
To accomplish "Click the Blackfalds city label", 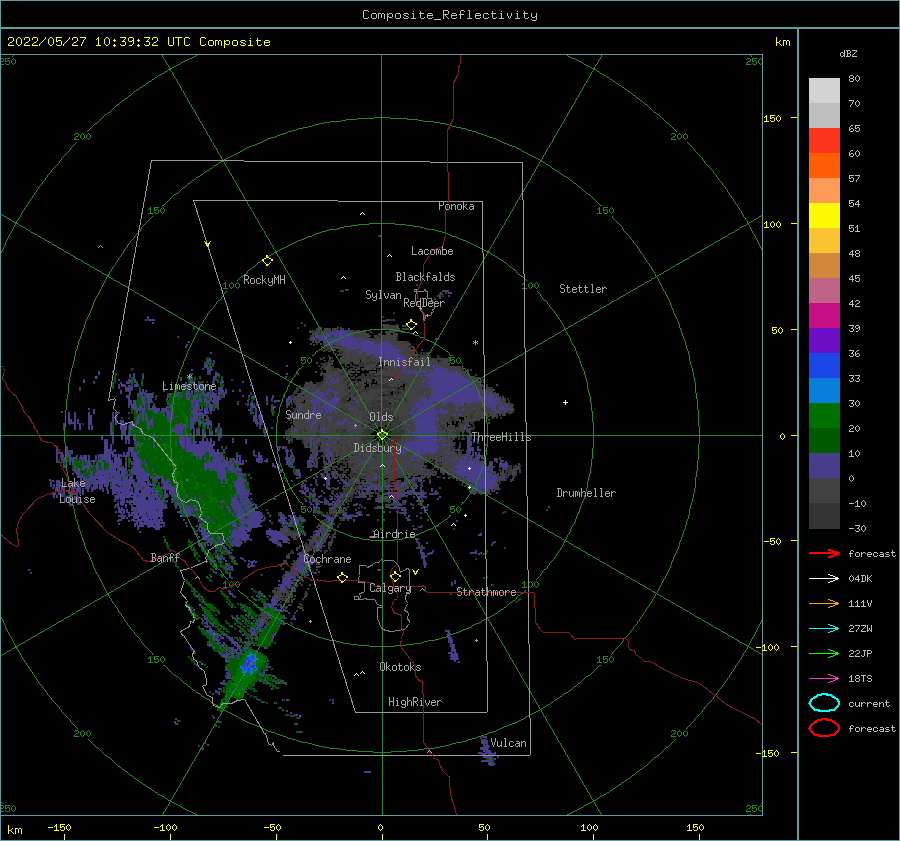I will [425, 277].
